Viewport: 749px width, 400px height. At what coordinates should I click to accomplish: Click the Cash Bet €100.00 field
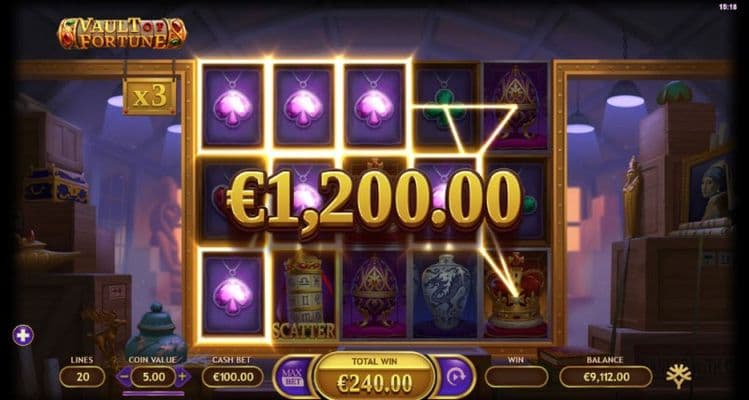click(232, 377)
